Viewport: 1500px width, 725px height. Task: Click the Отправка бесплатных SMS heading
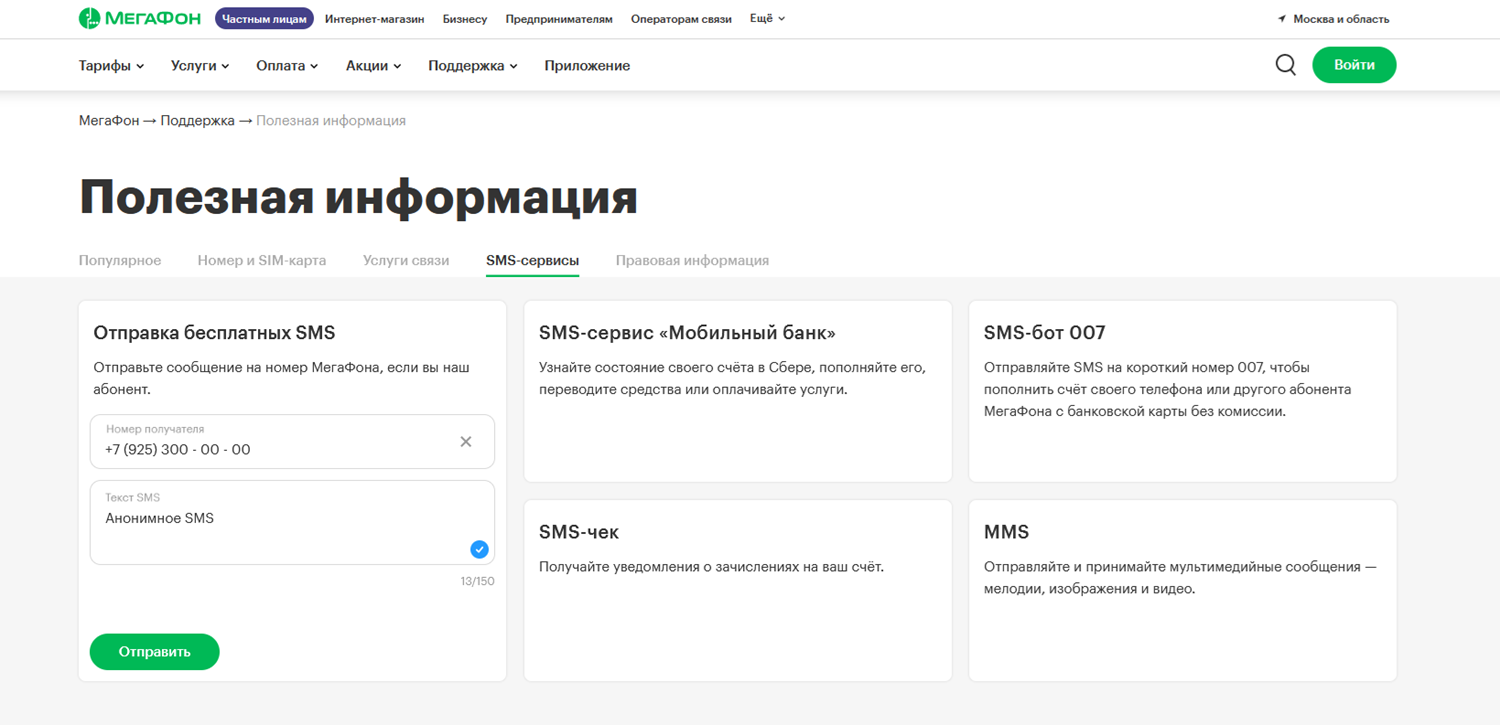click(x=214, y=333)
